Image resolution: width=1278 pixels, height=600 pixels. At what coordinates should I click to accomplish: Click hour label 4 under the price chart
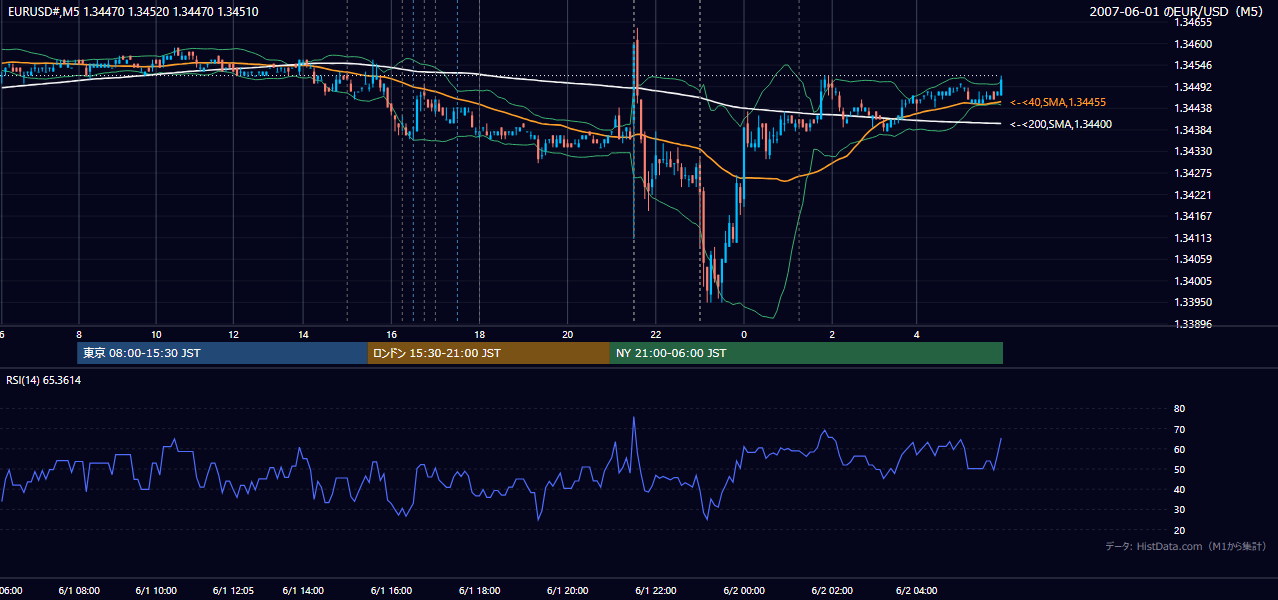[917, 334]
